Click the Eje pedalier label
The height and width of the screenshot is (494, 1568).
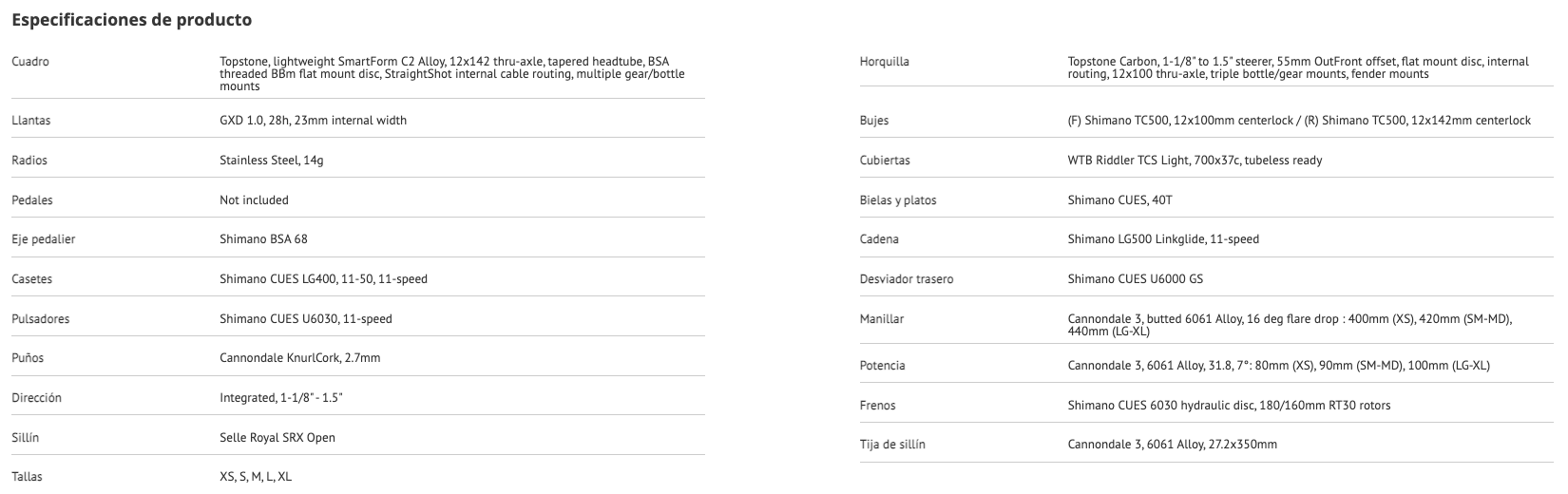(44, 239)
